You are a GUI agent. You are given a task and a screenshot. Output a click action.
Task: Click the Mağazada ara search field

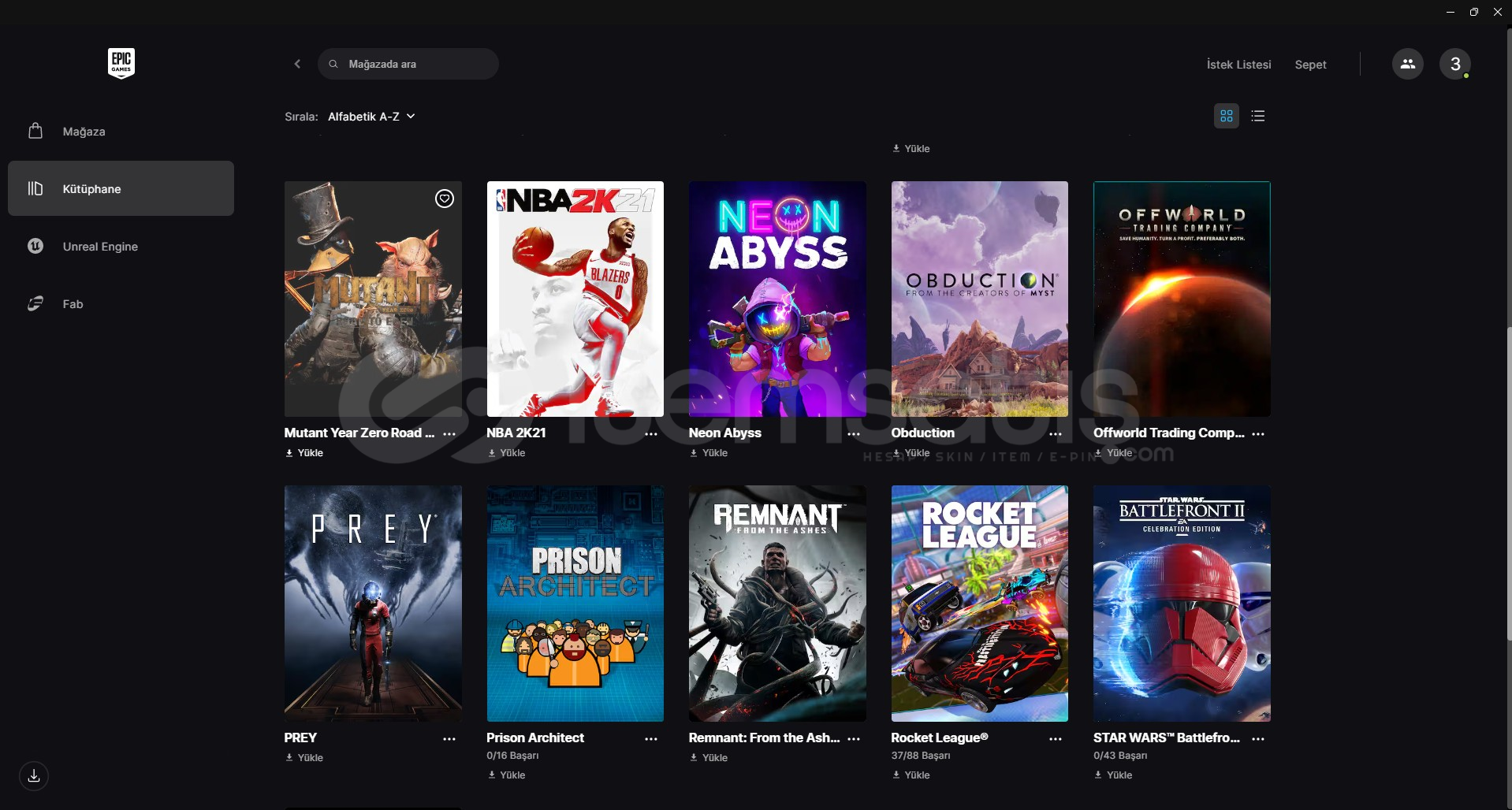(408, 64)
